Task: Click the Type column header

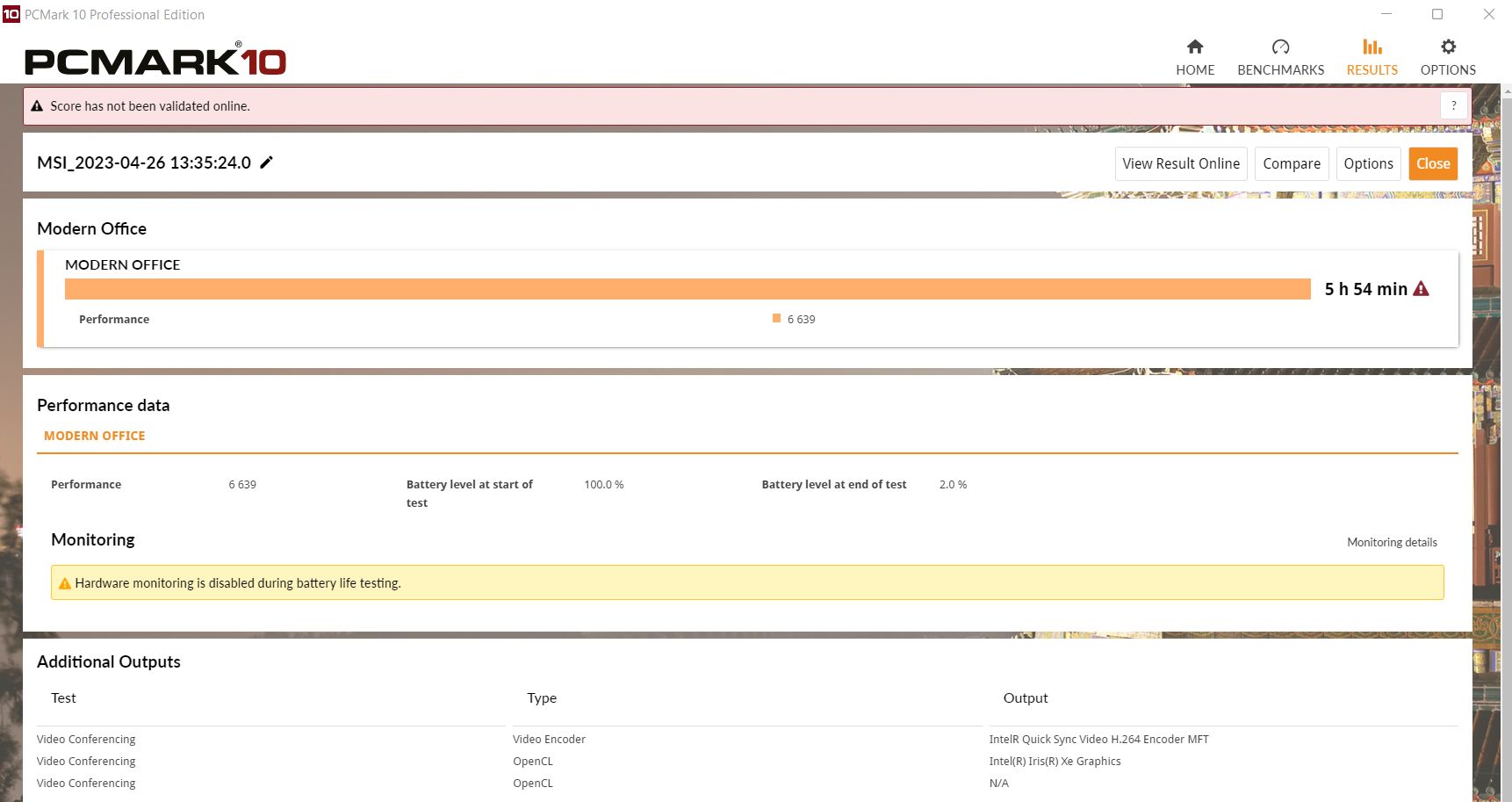Action: tap(542, 697)
